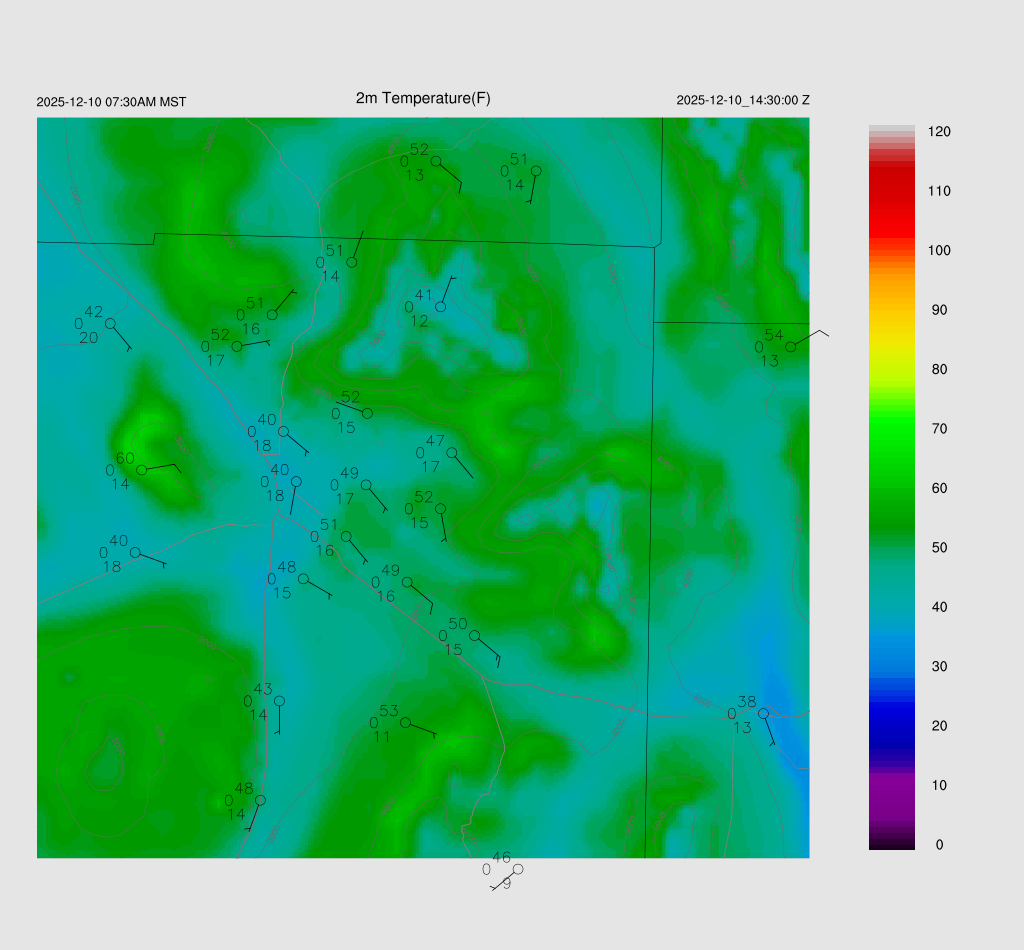Viewport: 1024px width, 950px height.
Task: Click the 07:30AM MST timestamp label
Action: 111,102
